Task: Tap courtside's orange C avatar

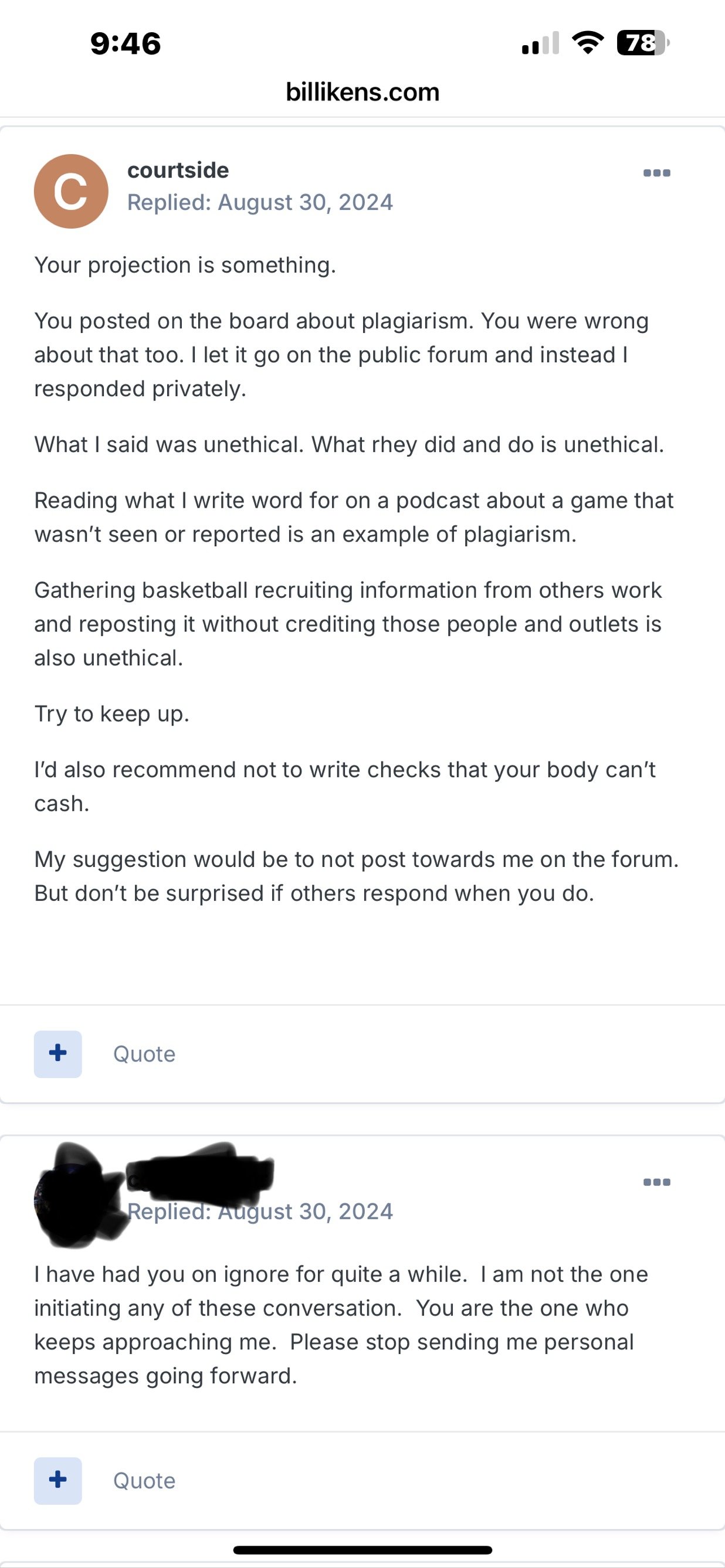Action: click(x=70, y=191)
